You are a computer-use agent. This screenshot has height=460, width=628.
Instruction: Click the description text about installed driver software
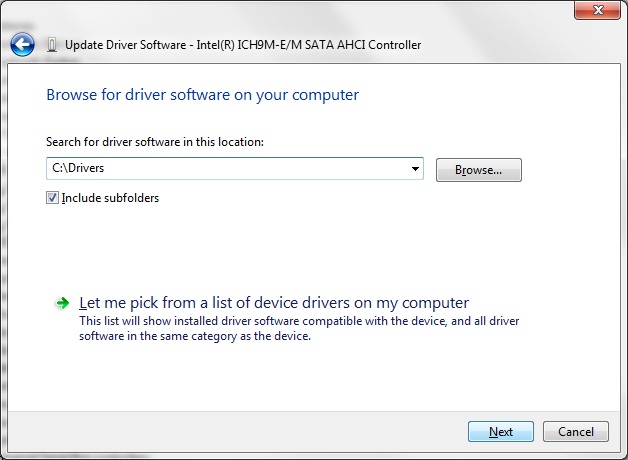coord(299,328)
